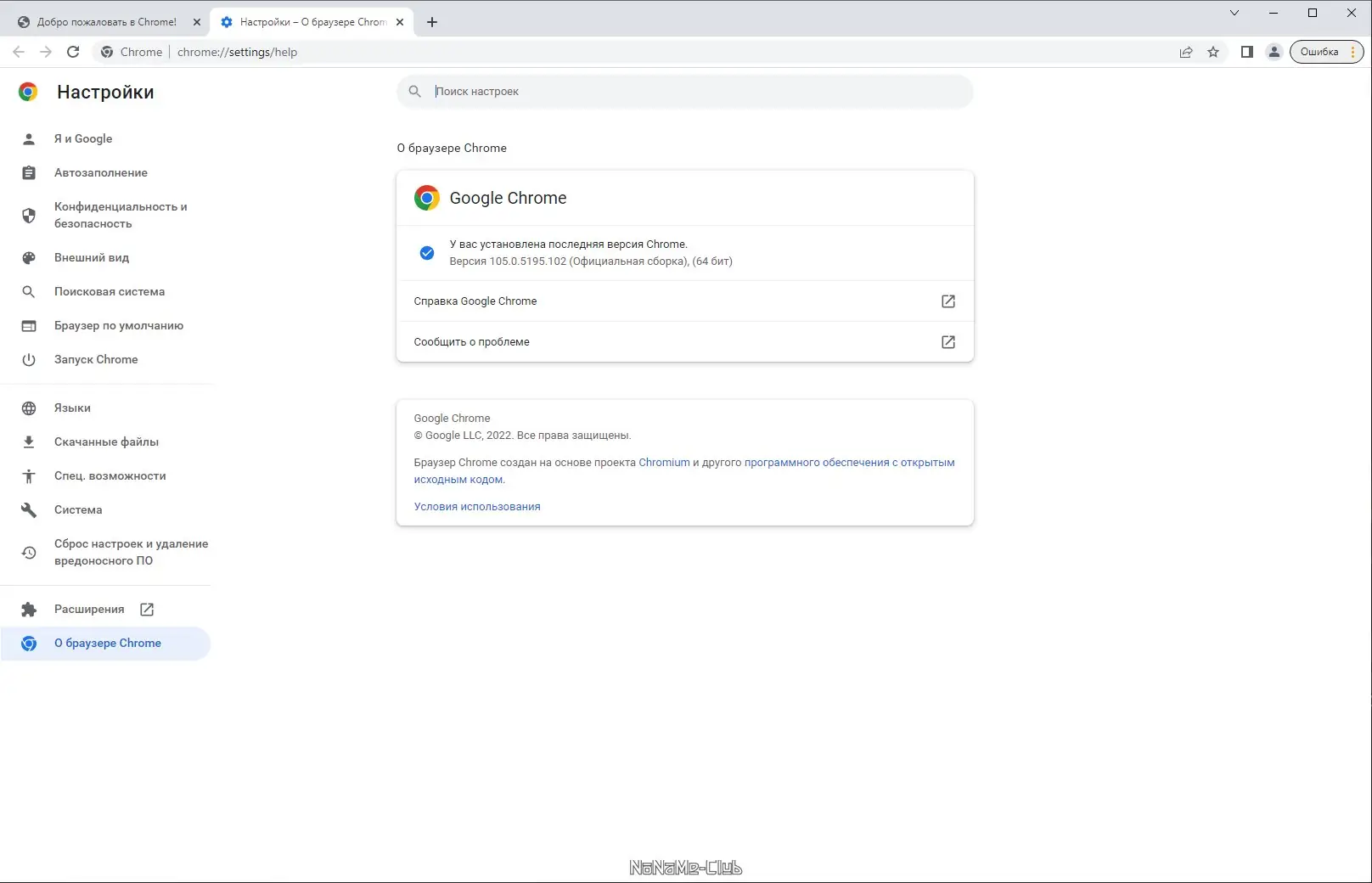Open Условия использования link

click(476, 506)
